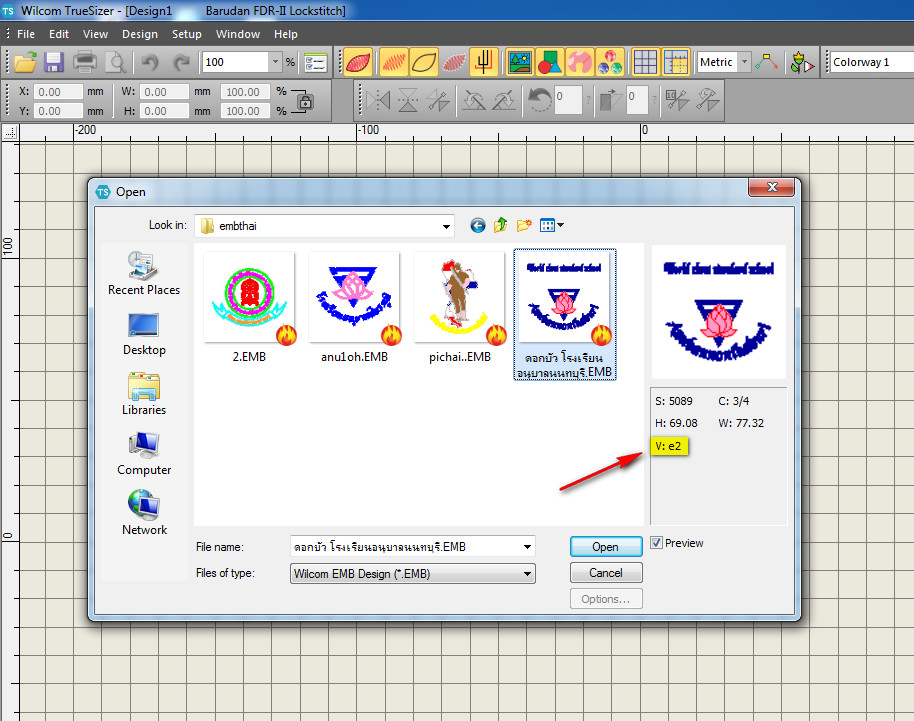Toggle Show Bitmaps picture icon

pyautogui.click(x=519, y=62)
